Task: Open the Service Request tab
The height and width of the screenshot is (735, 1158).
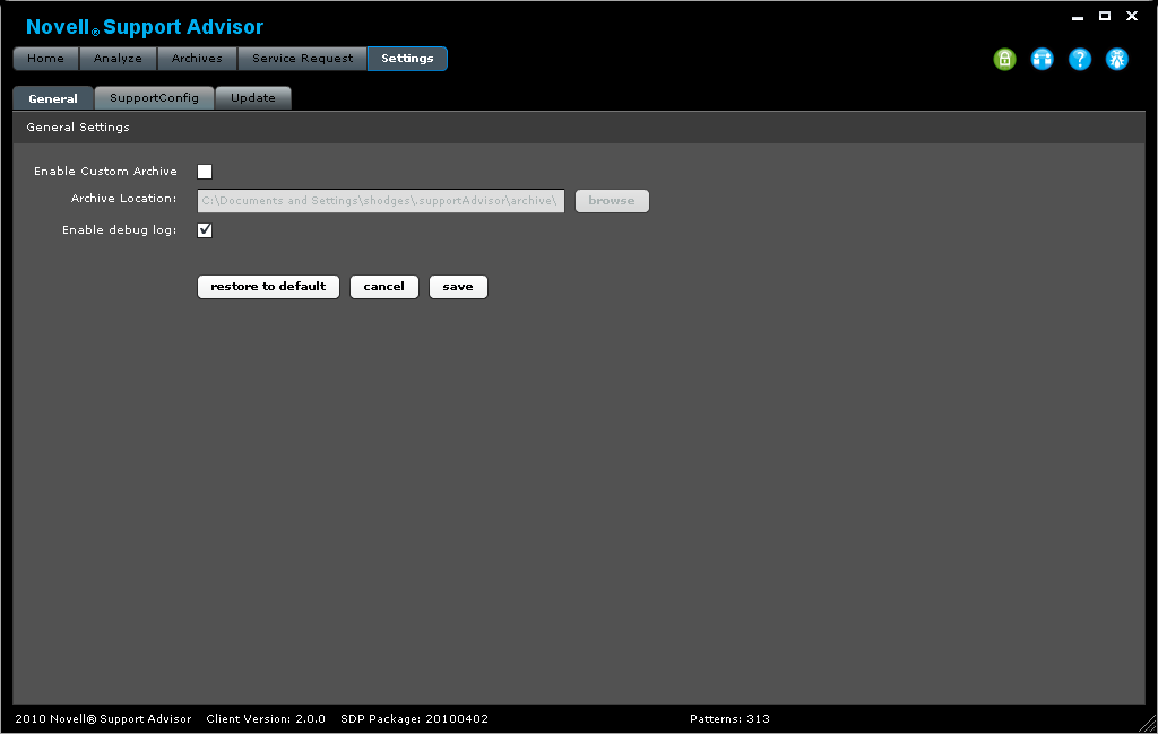Action: [x=303, y=58]
